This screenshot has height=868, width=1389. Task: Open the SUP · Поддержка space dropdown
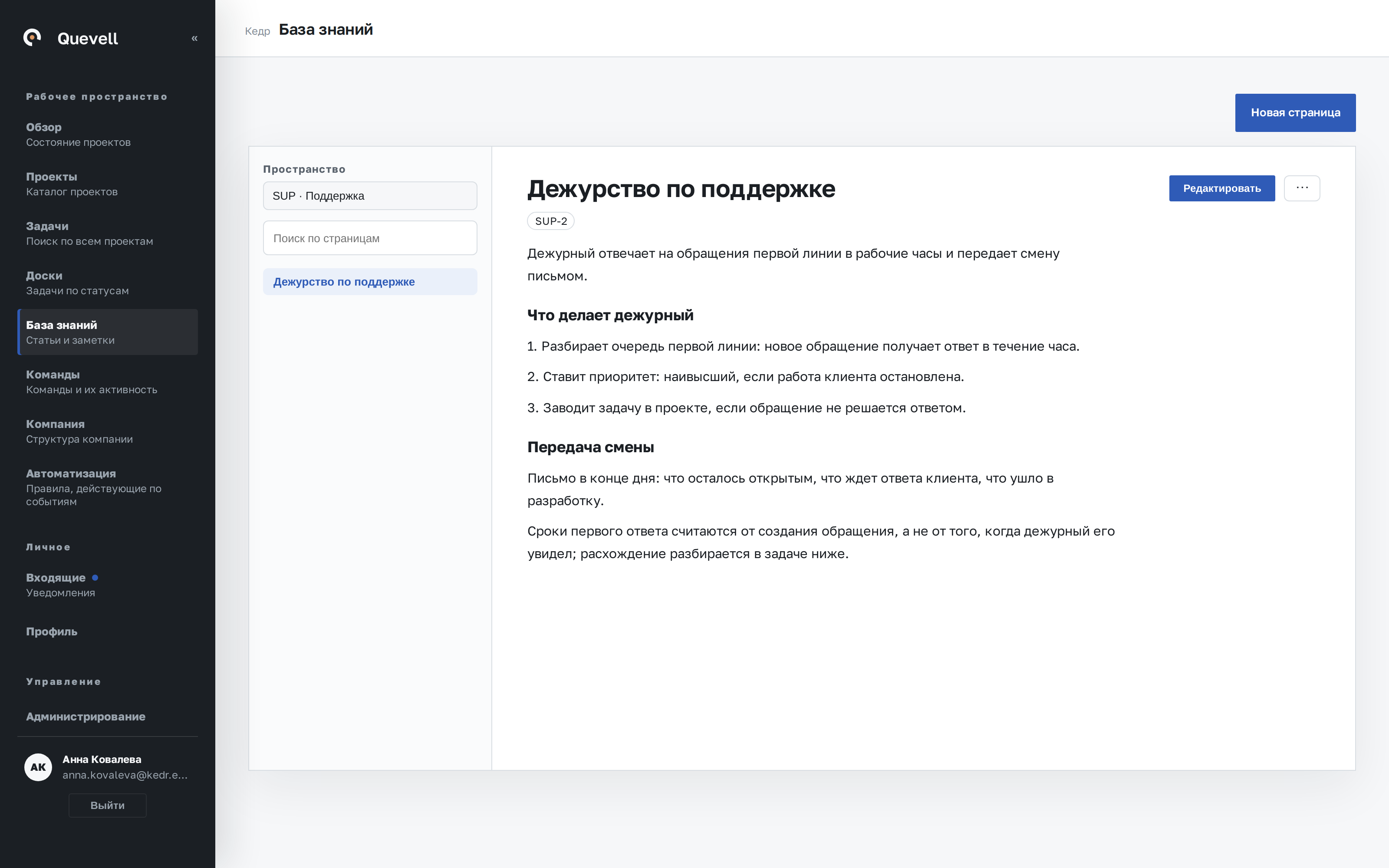coord(370,196)
